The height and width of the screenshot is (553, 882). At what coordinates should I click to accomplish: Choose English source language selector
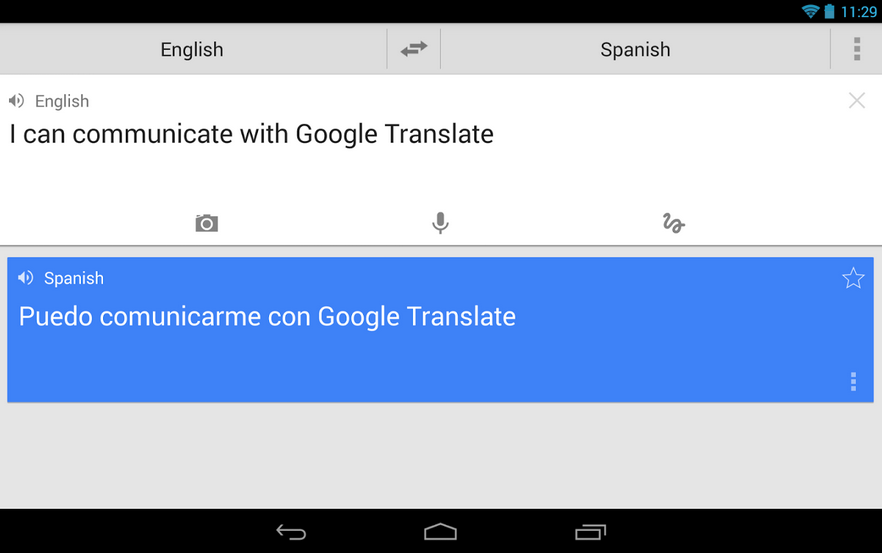pos(192,49)
